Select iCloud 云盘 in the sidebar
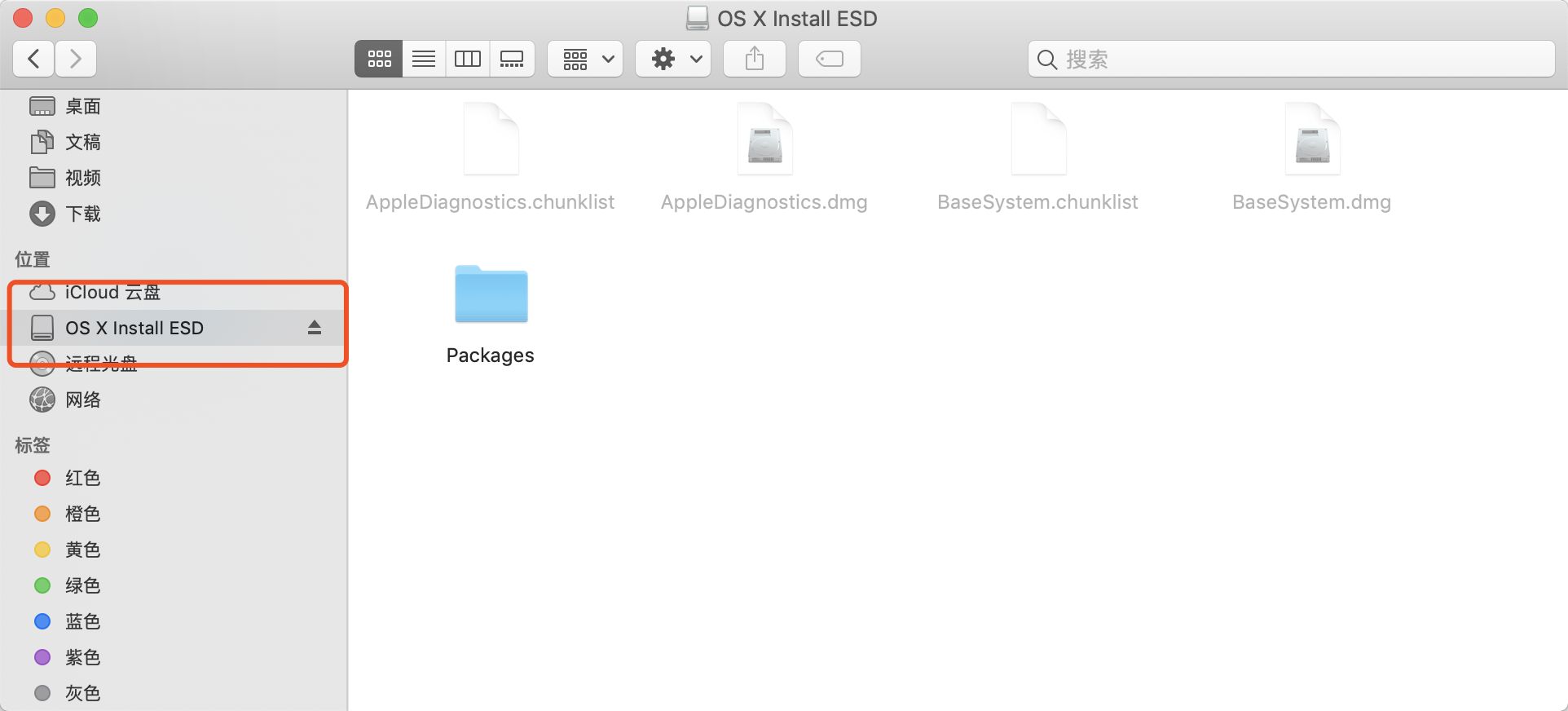The image size is (1568, 711). (x=174, y=292)
